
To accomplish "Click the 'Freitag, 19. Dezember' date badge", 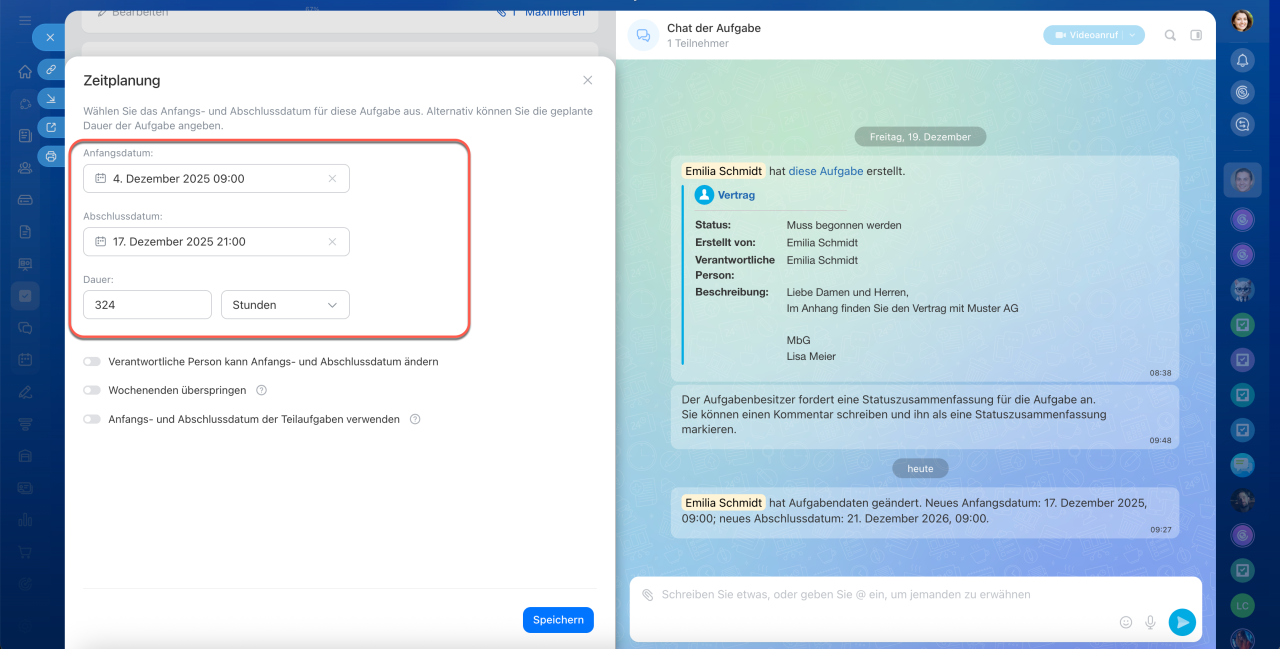I will tap(920, 137).
